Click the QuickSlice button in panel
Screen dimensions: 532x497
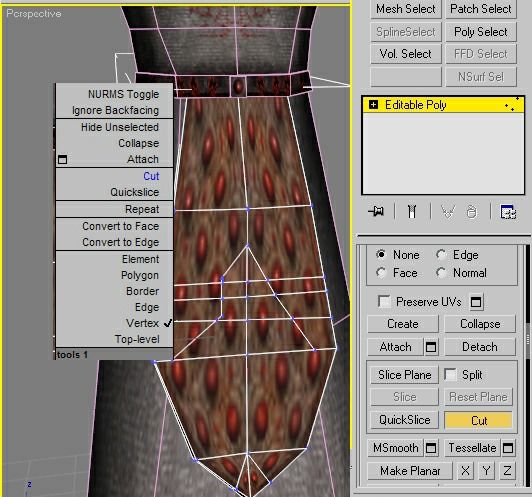click(x=404, y=420)
